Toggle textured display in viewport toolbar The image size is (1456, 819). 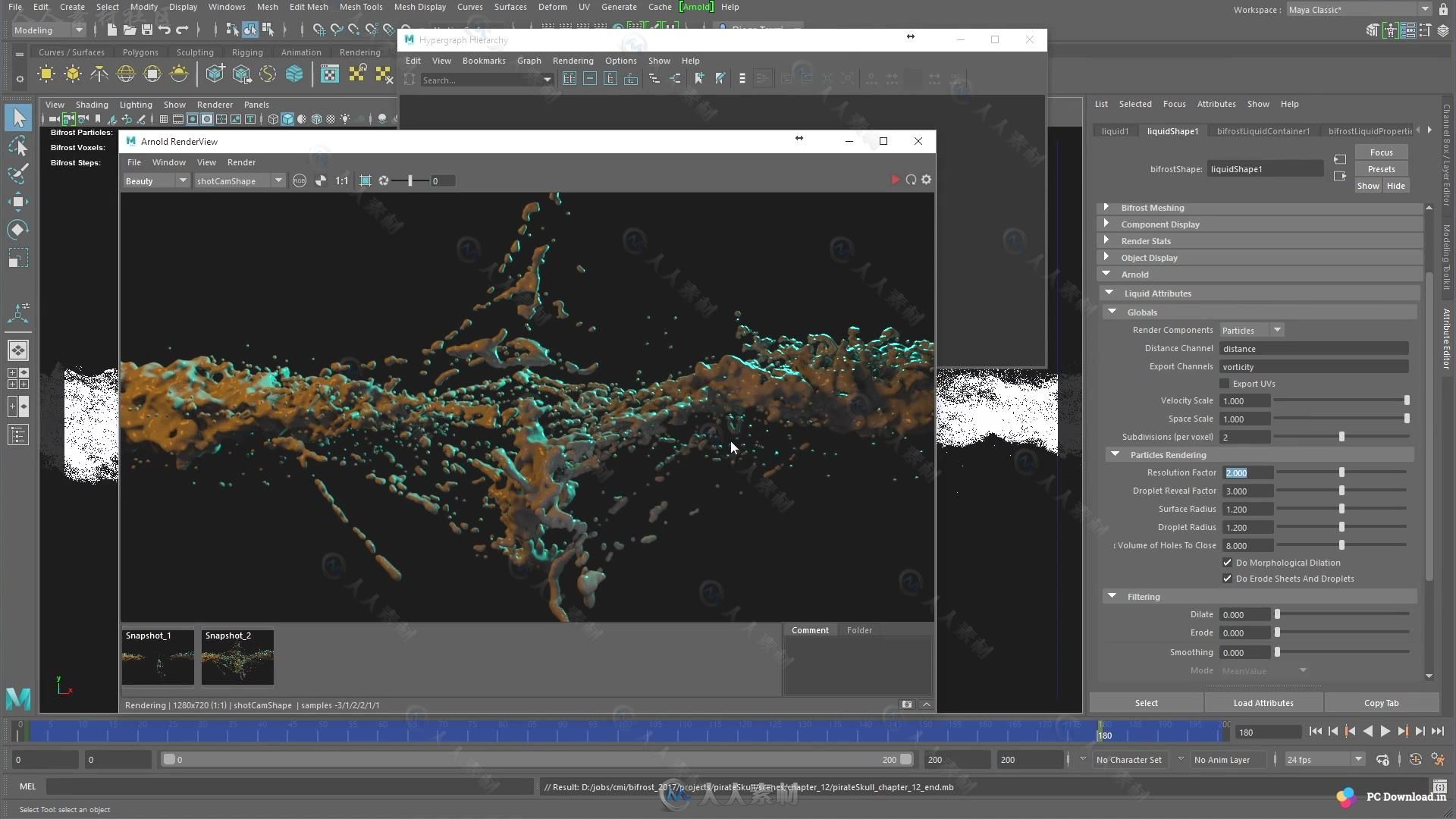(x=331, y=119)
